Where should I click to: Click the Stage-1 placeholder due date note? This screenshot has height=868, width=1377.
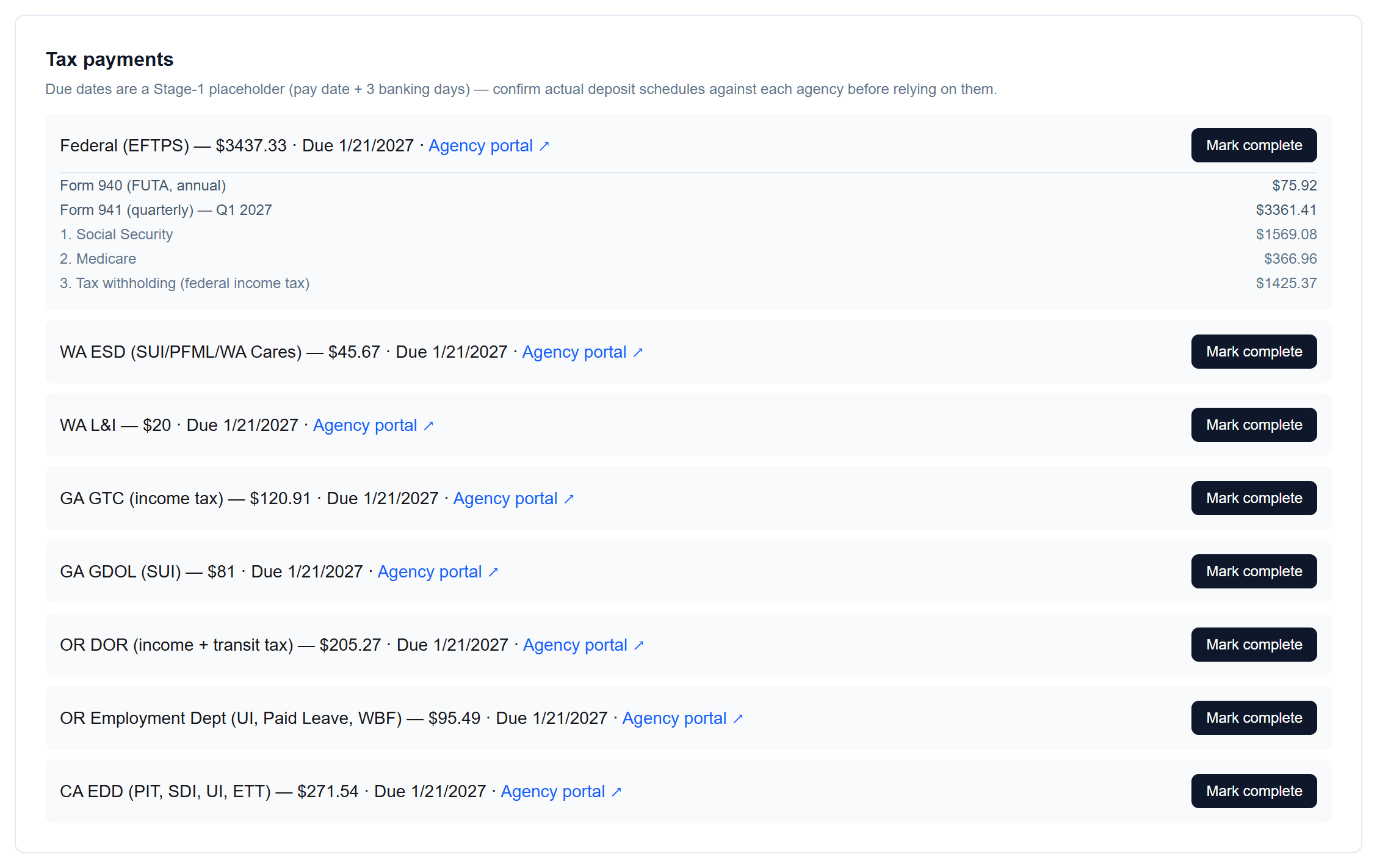[521, 89]
